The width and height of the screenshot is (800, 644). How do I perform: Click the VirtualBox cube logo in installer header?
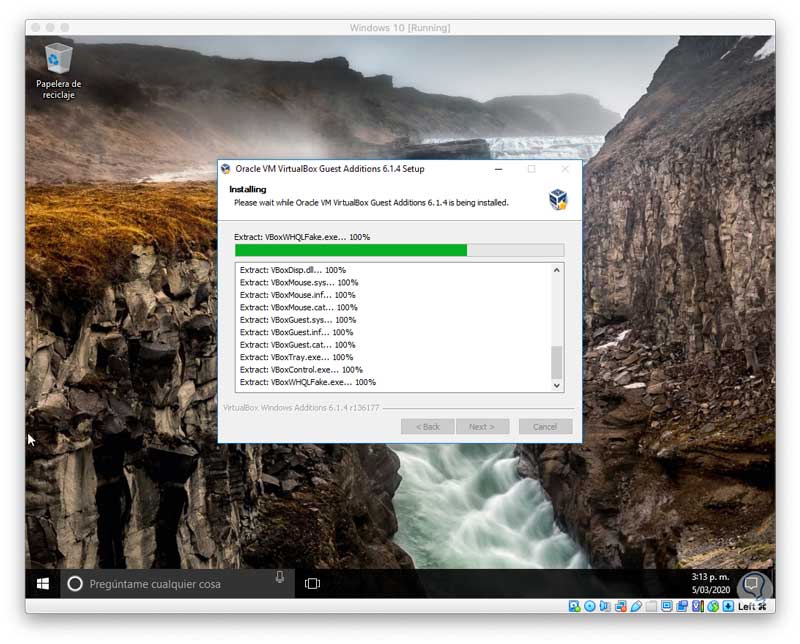click(558, 199)
